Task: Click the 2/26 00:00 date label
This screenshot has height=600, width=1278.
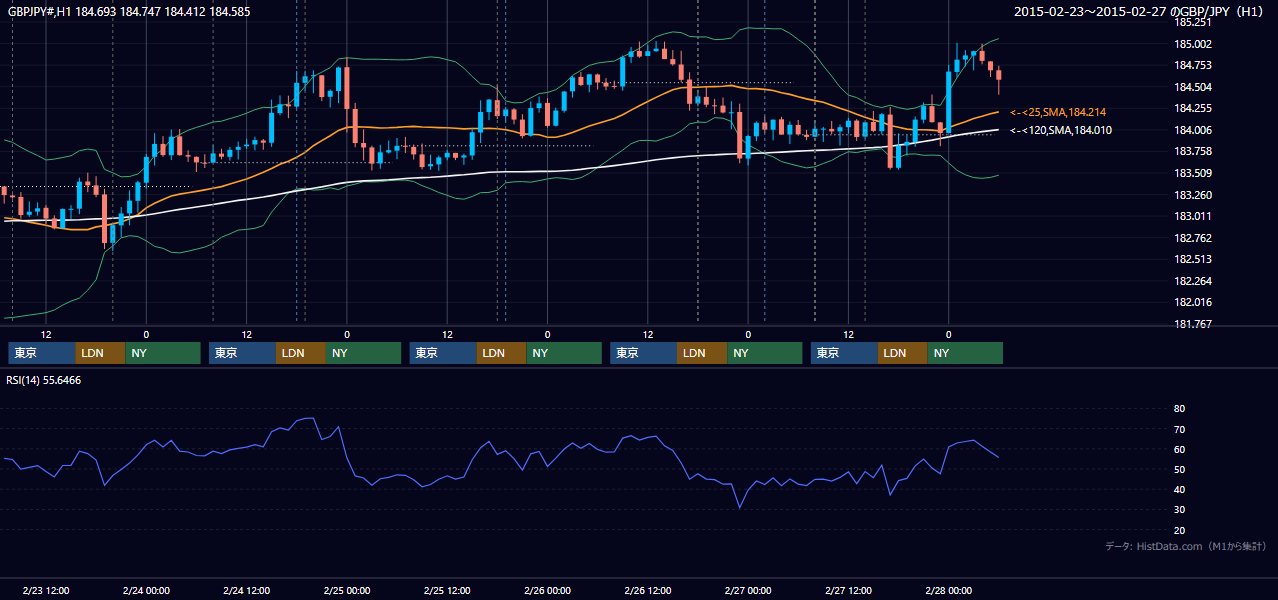Action: [548, 591]
